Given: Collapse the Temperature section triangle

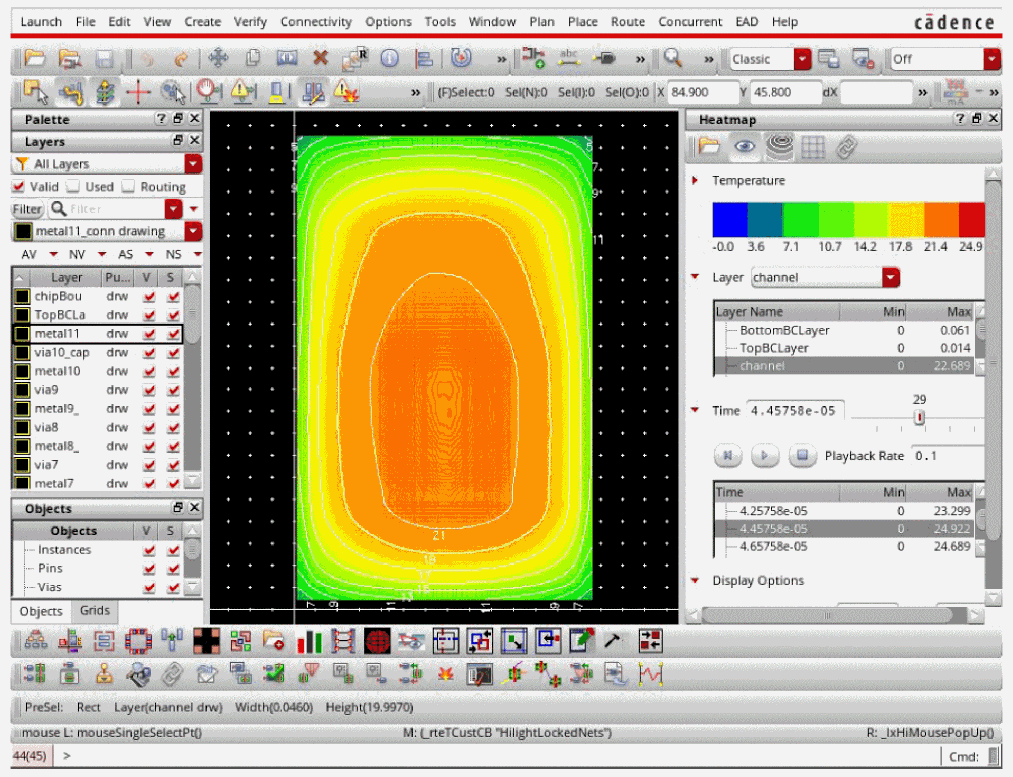Looking at the screenshot, I should 695,181.
